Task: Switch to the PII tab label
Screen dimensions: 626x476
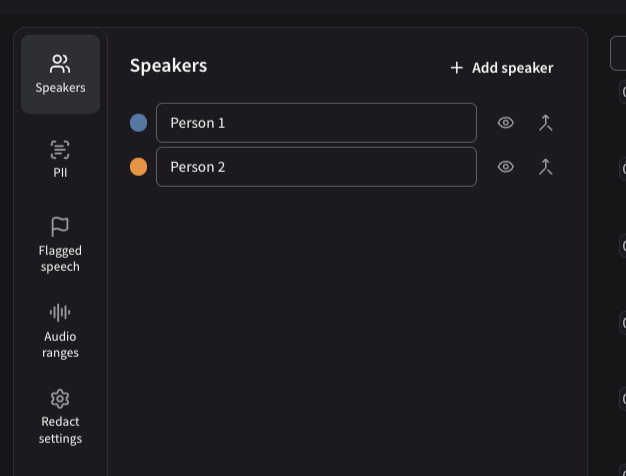Action: click(60, 173)
